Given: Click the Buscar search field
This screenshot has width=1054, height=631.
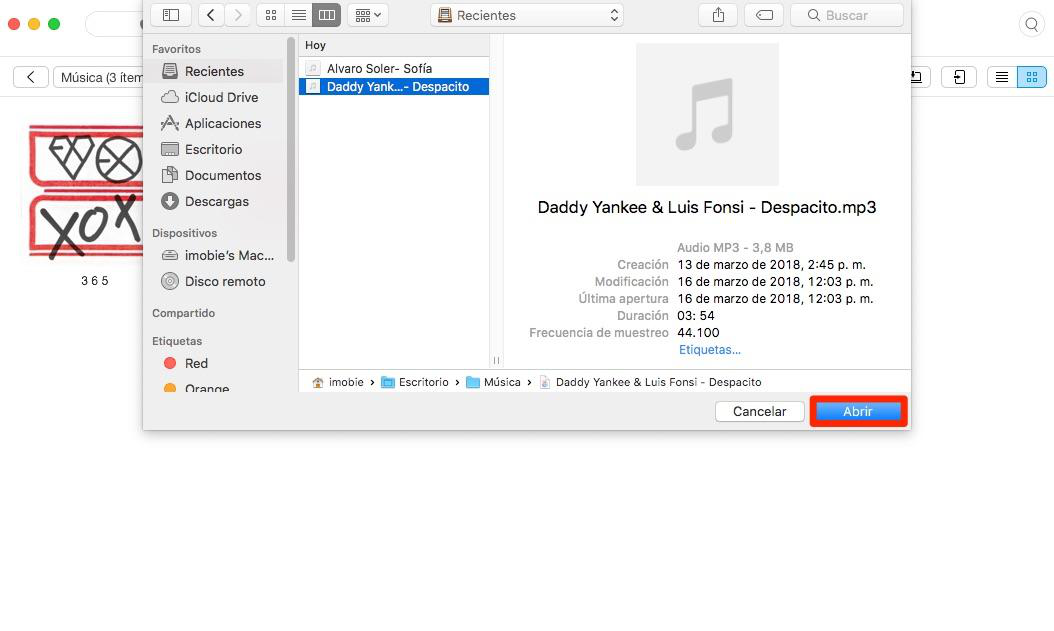Looking at the screenshot, I should coord(846,15).
